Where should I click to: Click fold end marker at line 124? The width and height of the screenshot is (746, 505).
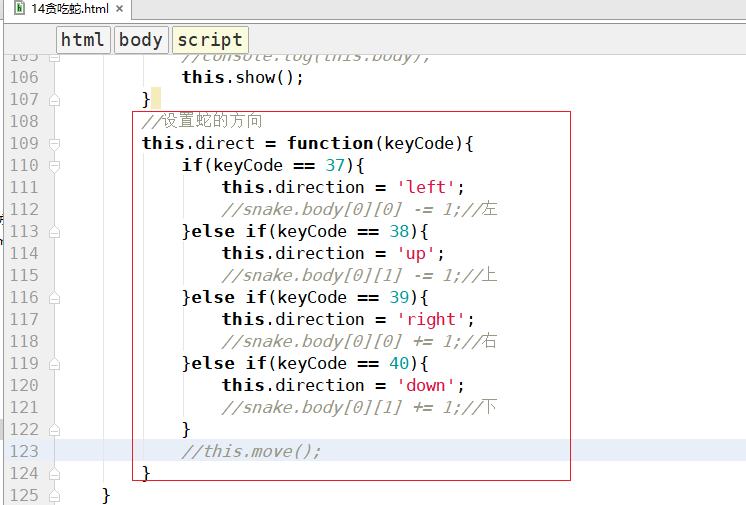(x=54, y=473)
